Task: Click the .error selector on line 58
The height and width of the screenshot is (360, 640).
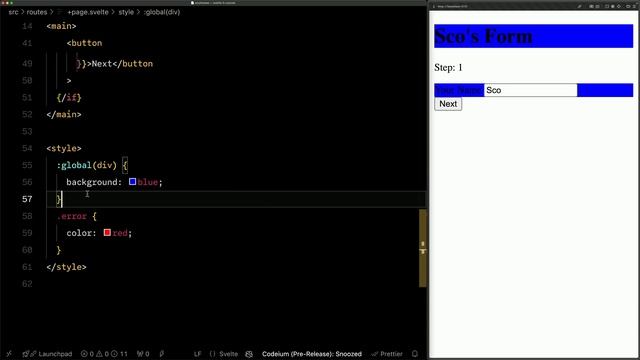Action: coord(71,216)
